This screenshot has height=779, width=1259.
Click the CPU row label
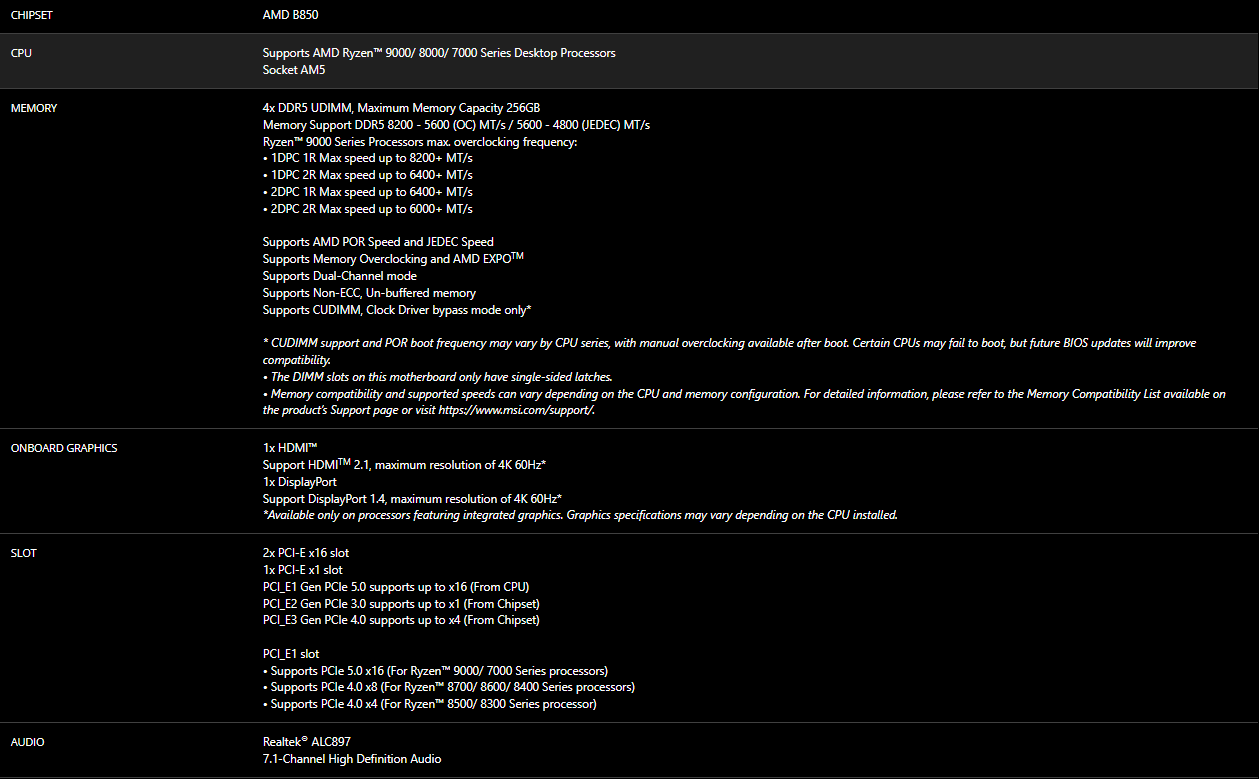click(21, 53)
